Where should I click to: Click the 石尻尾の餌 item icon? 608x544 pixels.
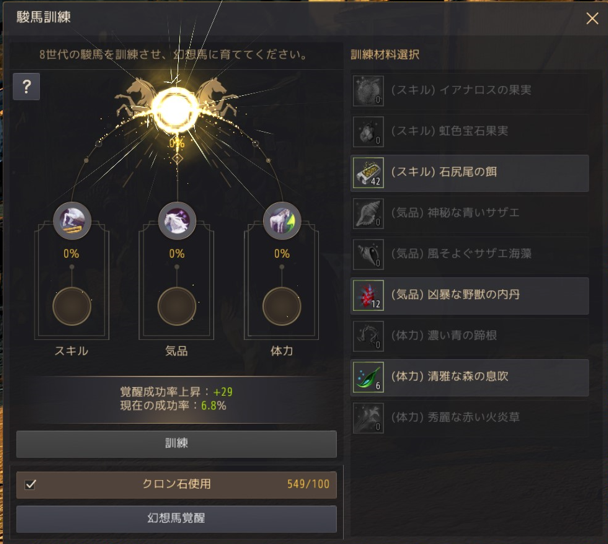368,173
